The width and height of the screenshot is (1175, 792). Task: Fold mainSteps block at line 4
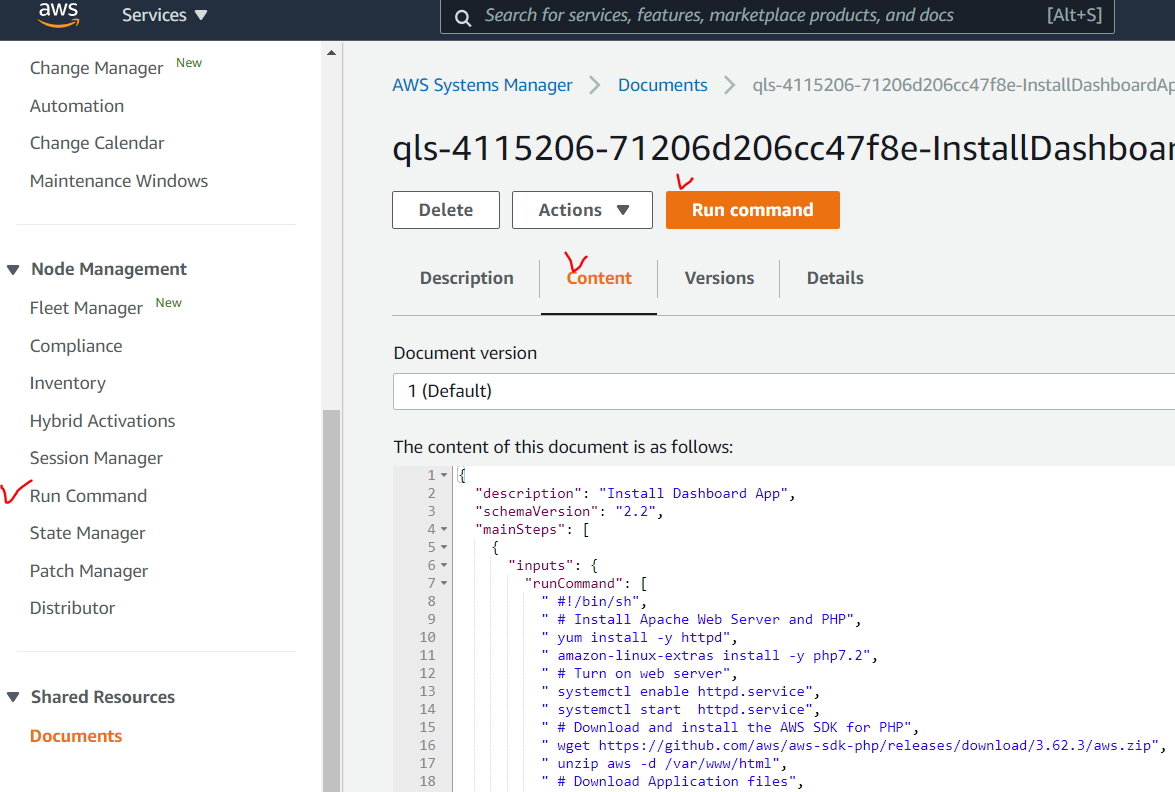pyautogui.click(x=444, y=529)
